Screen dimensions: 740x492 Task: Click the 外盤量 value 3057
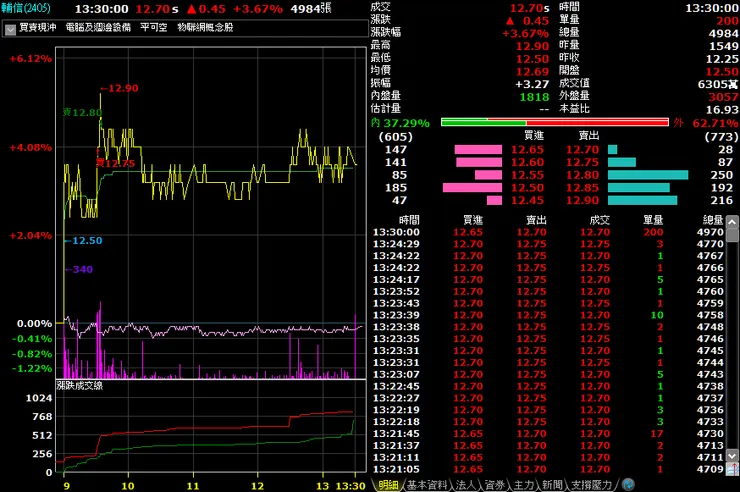click(723, 97)
